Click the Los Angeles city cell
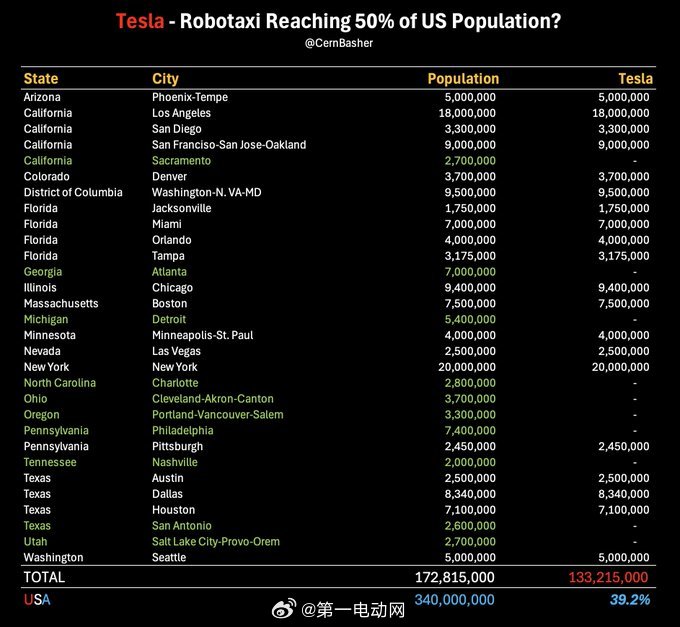The height and width of the screenshot is (627, 680). 181,113
